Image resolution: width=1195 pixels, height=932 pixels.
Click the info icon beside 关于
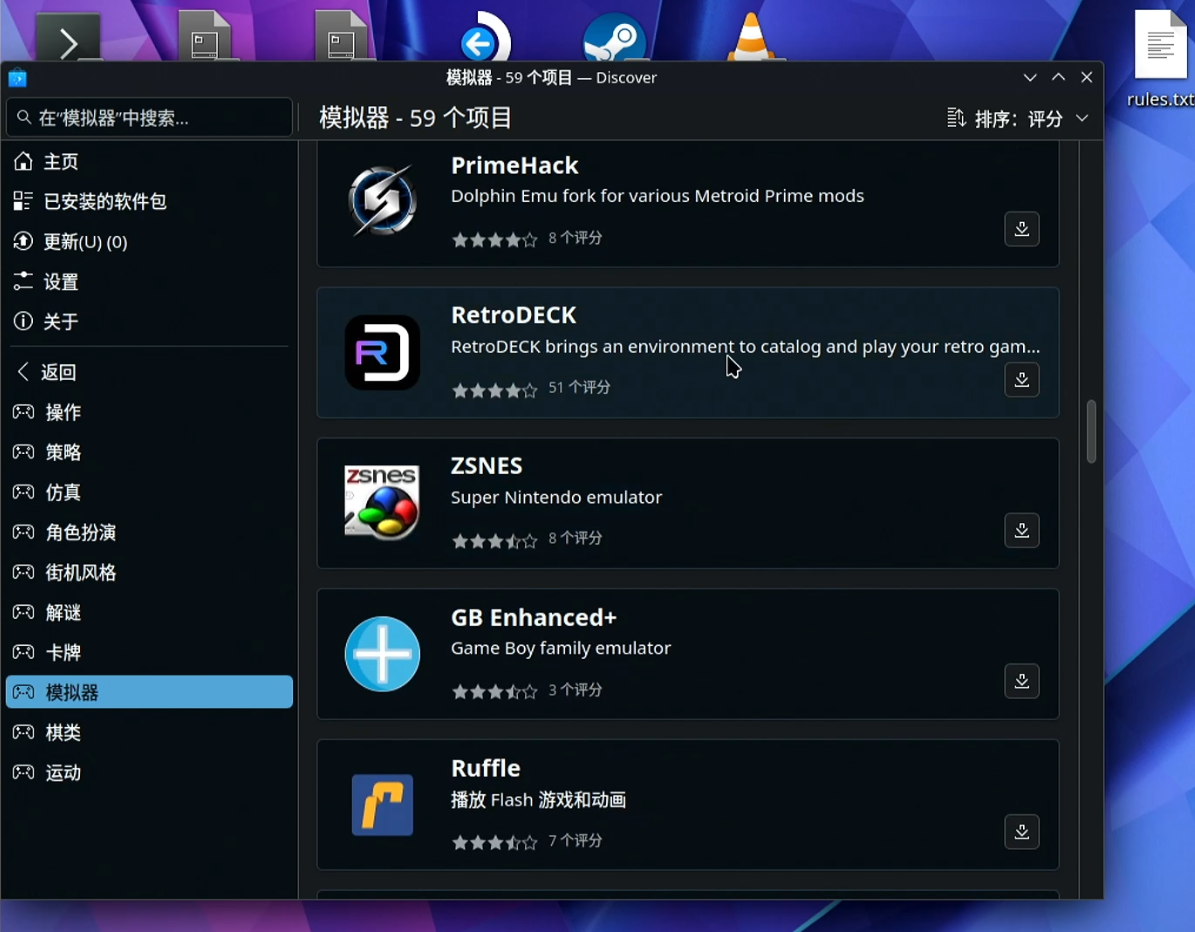23,321
